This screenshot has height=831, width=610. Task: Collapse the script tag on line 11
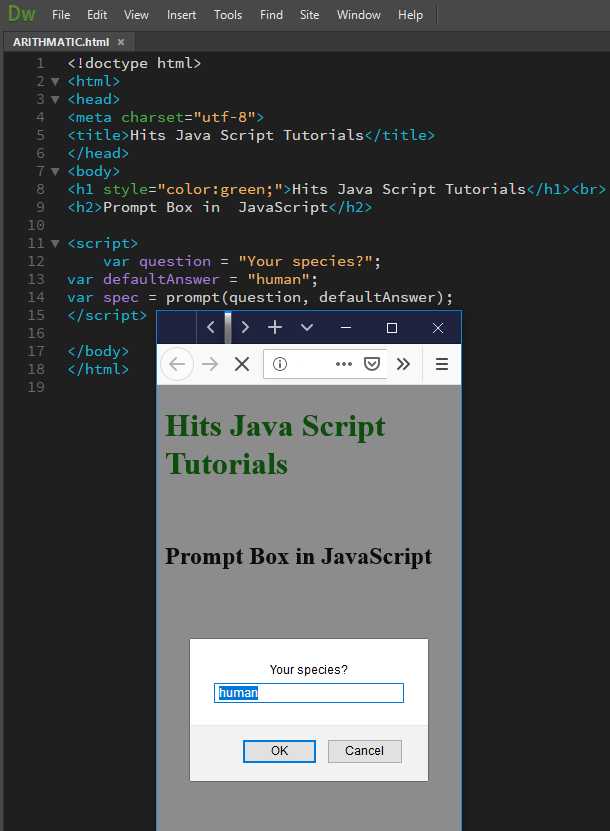55,244
